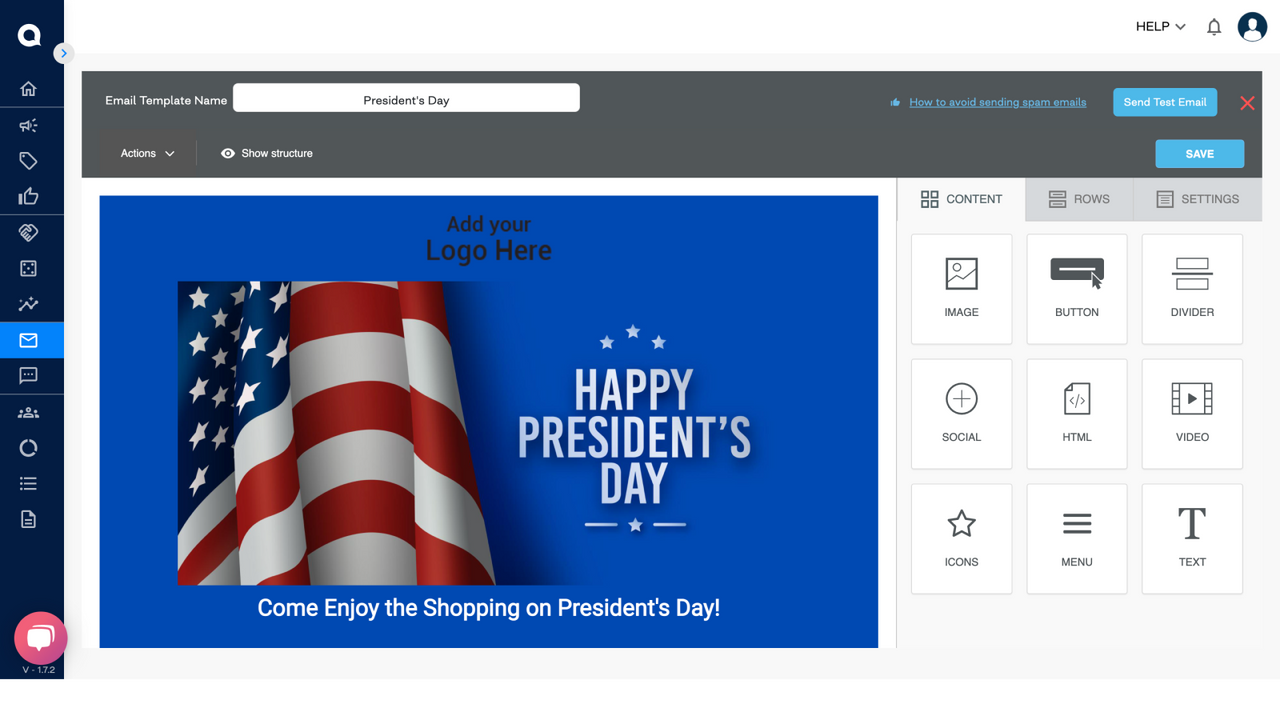Viewport: 1280px width, 720px height.
Task: Switch to the ROWS tab
Action: [x=1078, y=199]
